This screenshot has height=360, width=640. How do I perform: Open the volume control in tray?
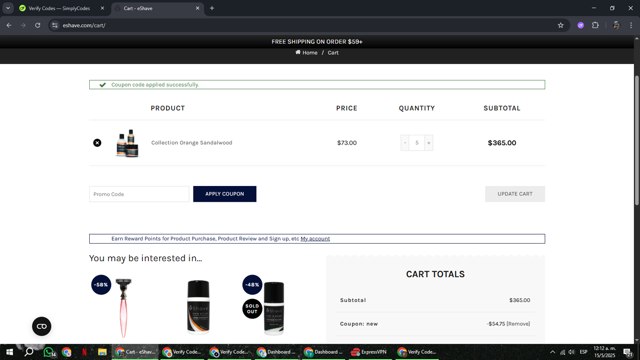pyautogui.click(x=571, y=352)
